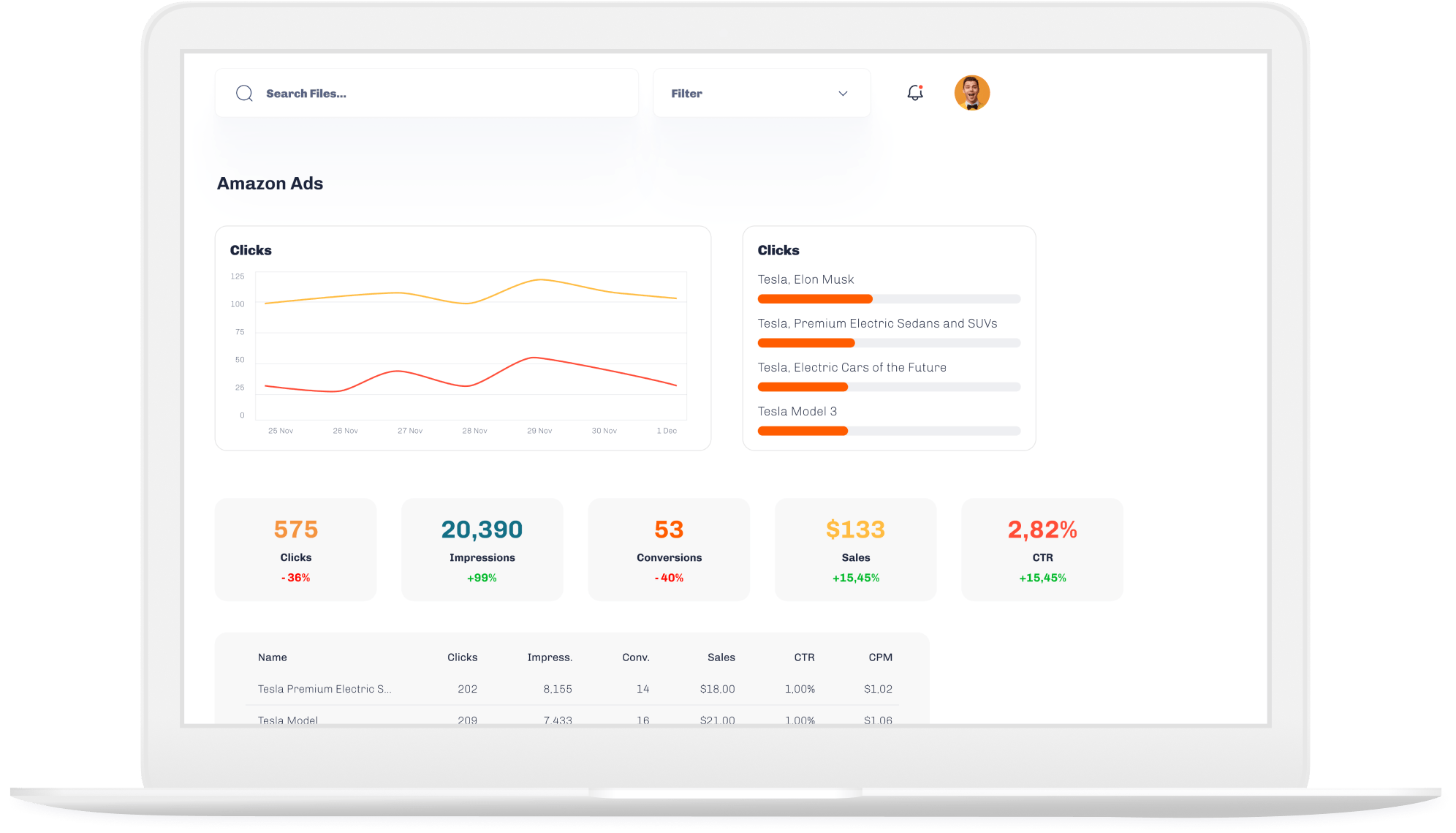This screenshot has width=1456, height=833.
Task: Open the $133 Sales stat card
Action: click(856, 550)
